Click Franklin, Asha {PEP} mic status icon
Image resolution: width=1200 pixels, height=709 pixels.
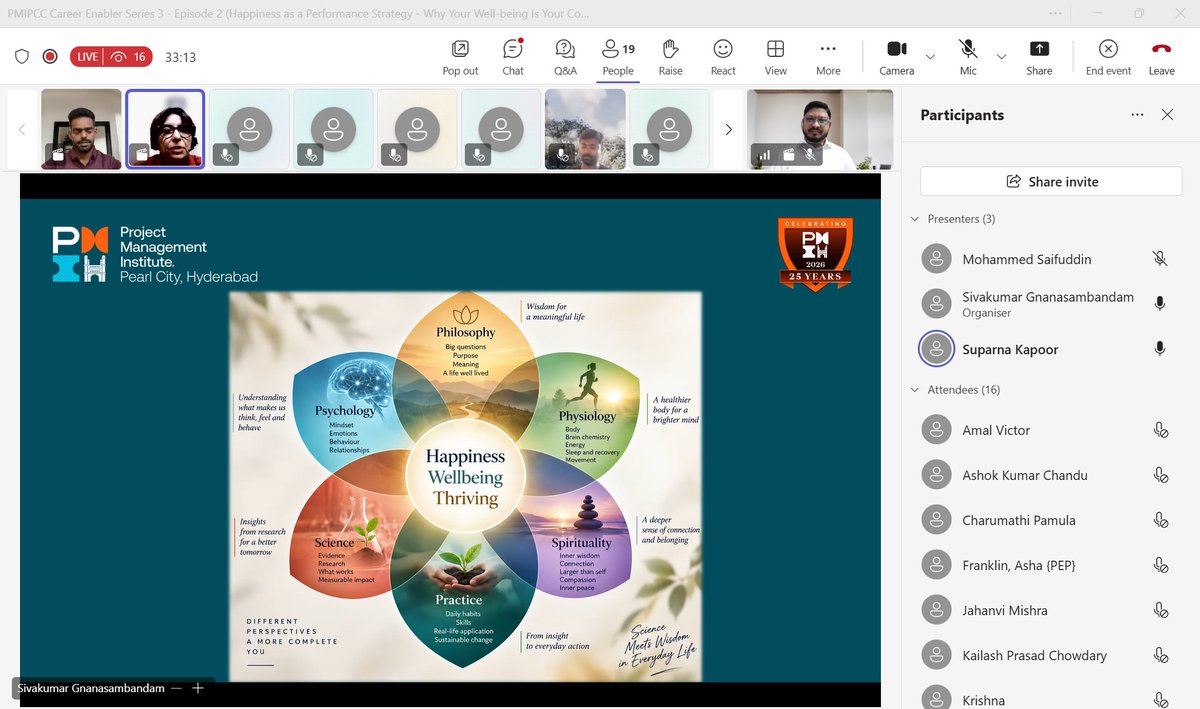1160,565
